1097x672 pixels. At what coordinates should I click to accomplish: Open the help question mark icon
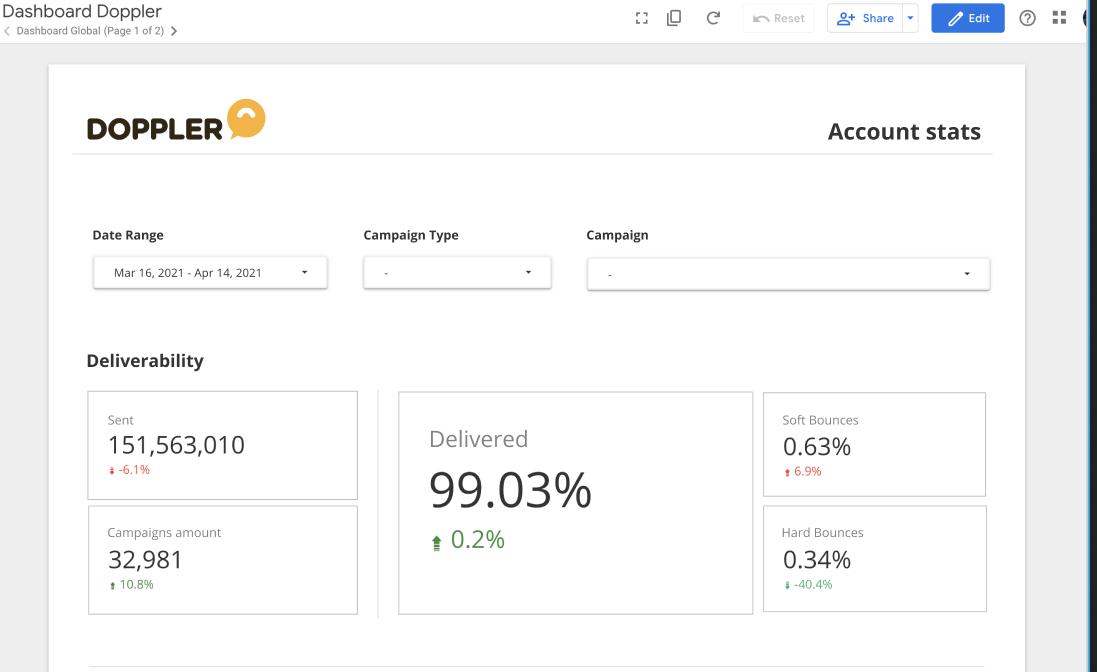coord(1027,18)
